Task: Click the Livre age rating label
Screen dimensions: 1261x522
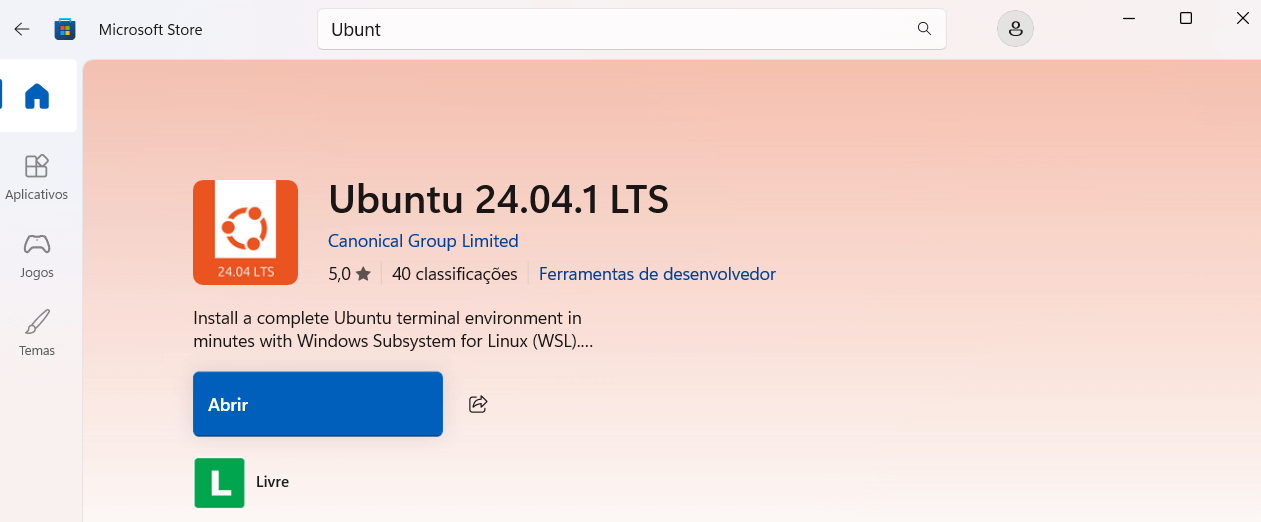Action: 272,482
